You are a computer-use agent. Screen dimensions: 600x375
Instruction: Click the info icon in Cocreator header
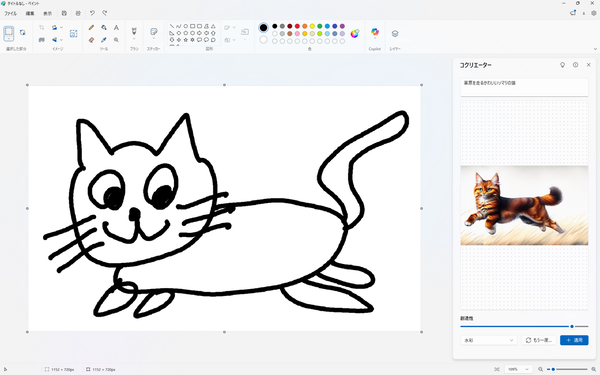(x=576, y=65)
